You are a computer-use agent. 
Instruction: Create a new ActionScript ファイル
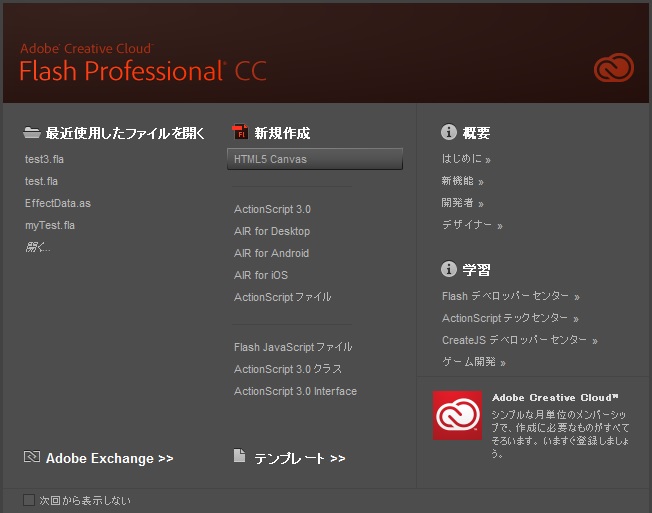pos(283,297)
